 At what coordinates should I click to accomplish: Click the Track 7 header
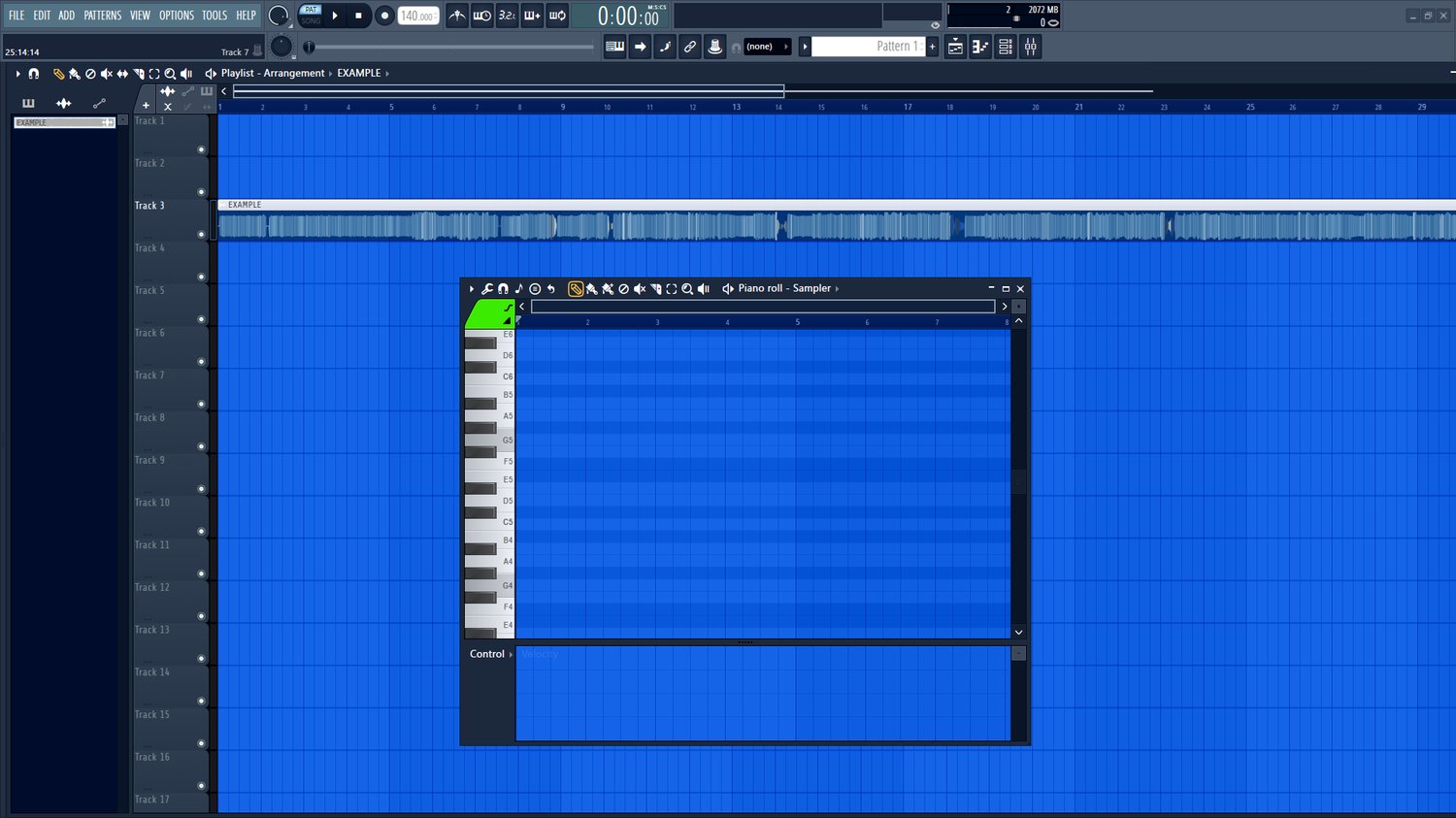click(171, 389)
